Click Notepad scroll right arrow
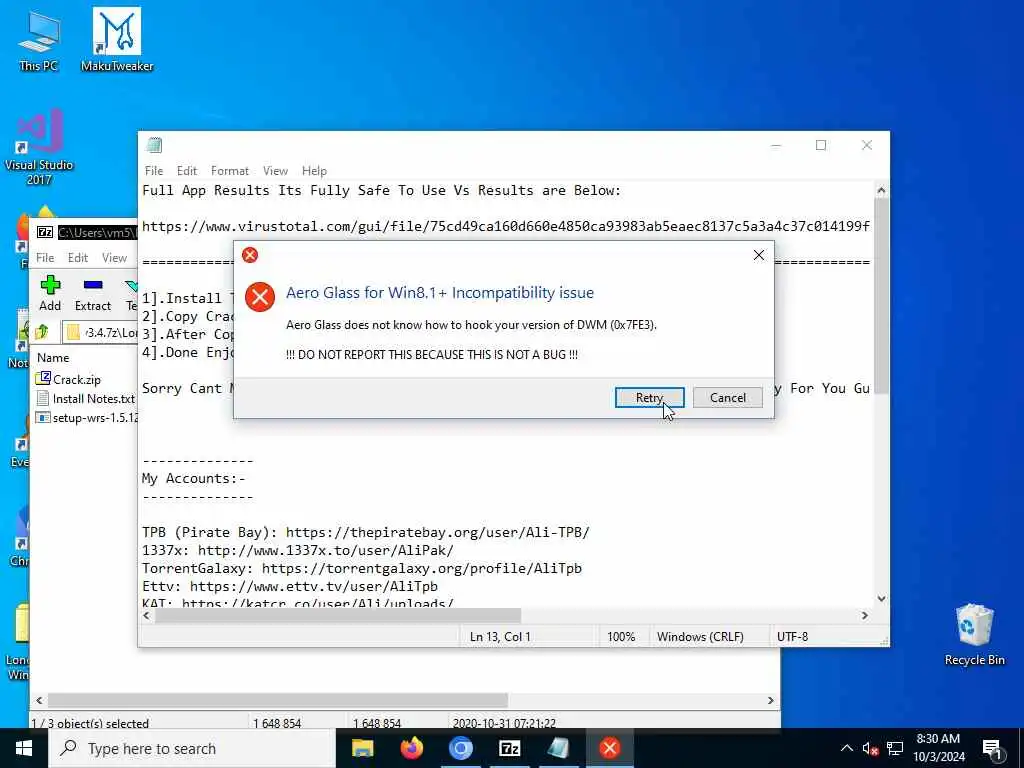 coord(865,615)
